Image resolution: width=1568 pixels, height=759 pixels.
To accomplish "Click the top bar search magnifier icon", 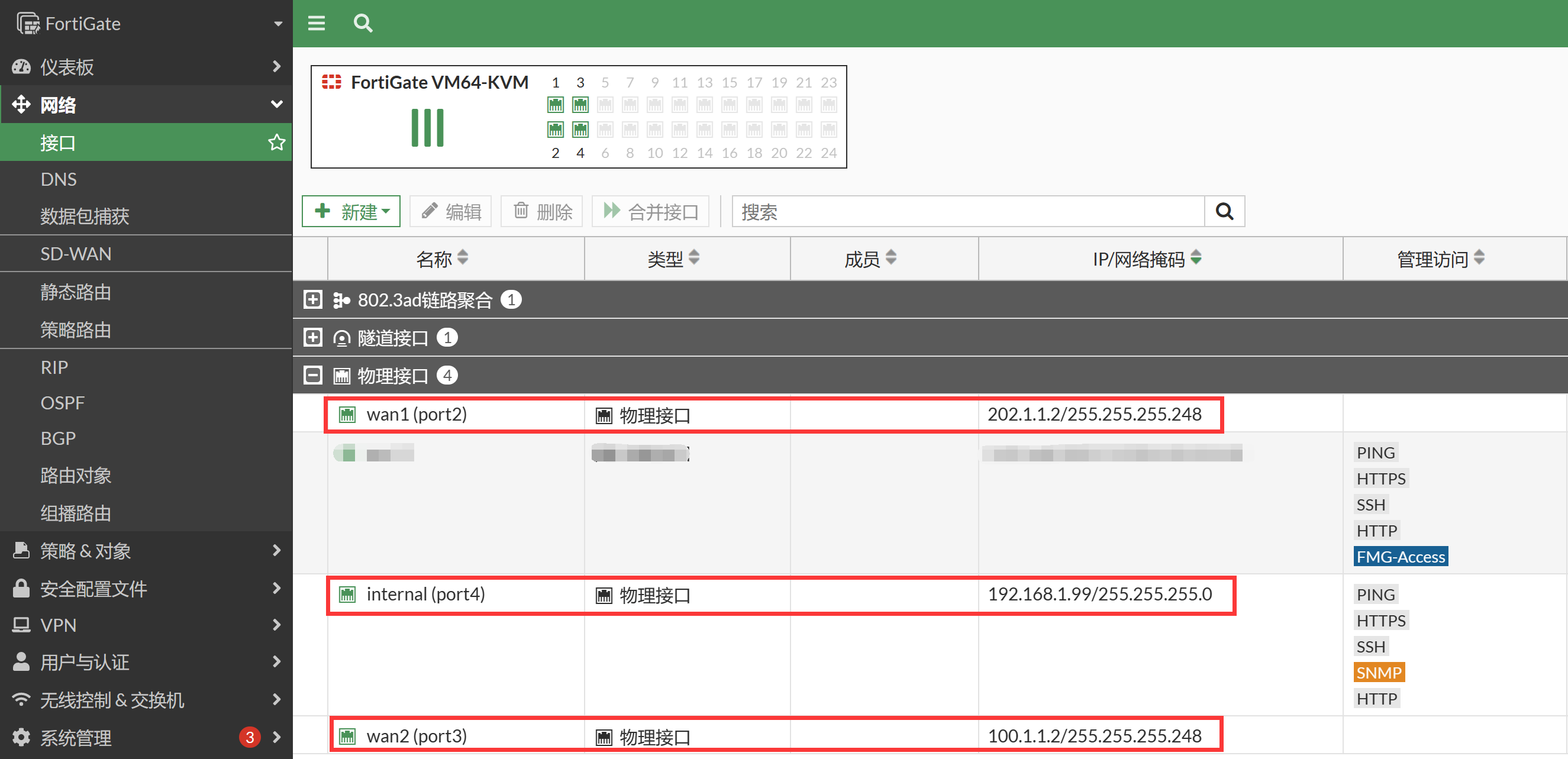I will pos(363,23).
